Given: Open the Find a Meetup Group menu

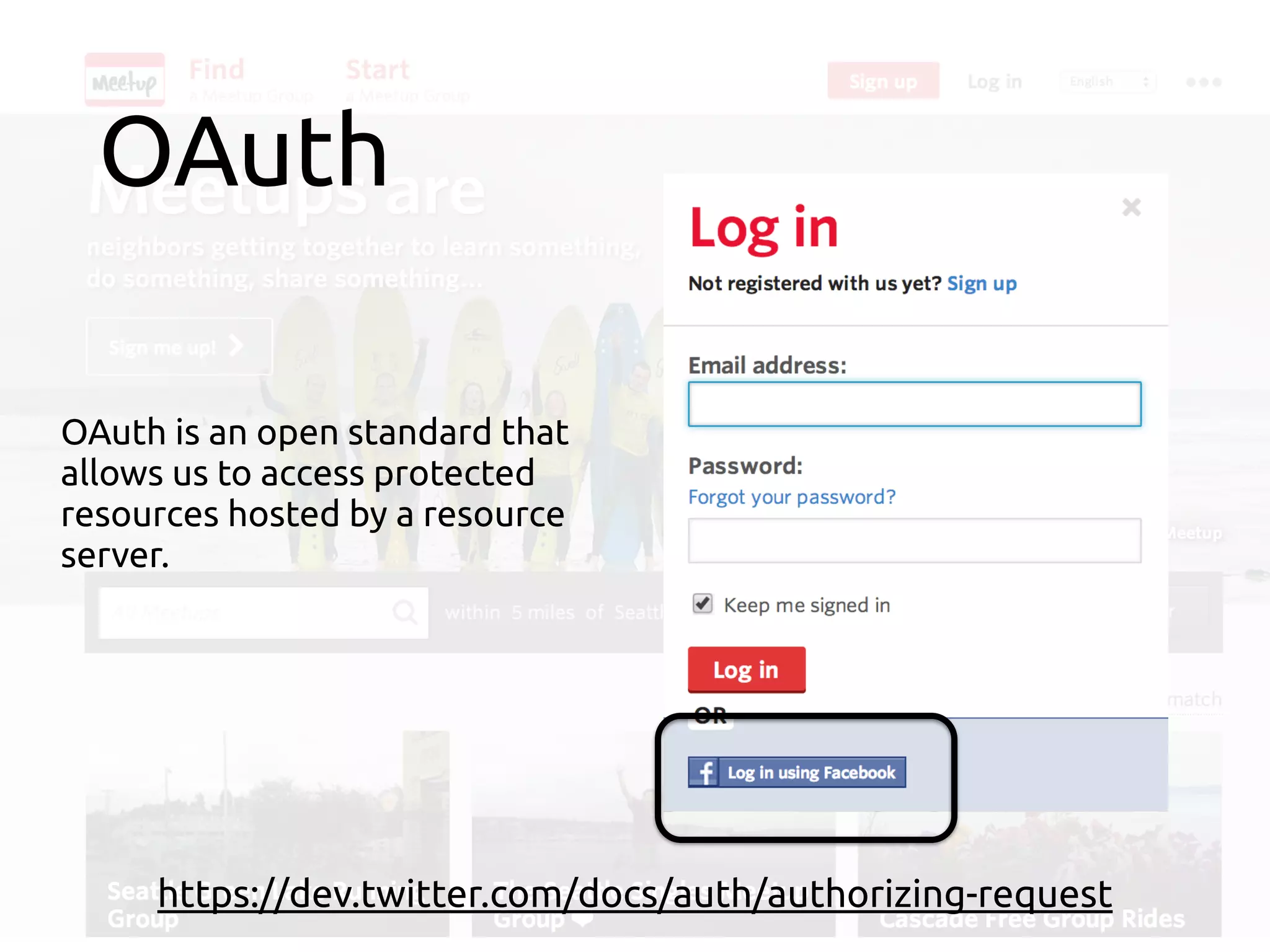Looking at the screenshot, I should 251,80.
